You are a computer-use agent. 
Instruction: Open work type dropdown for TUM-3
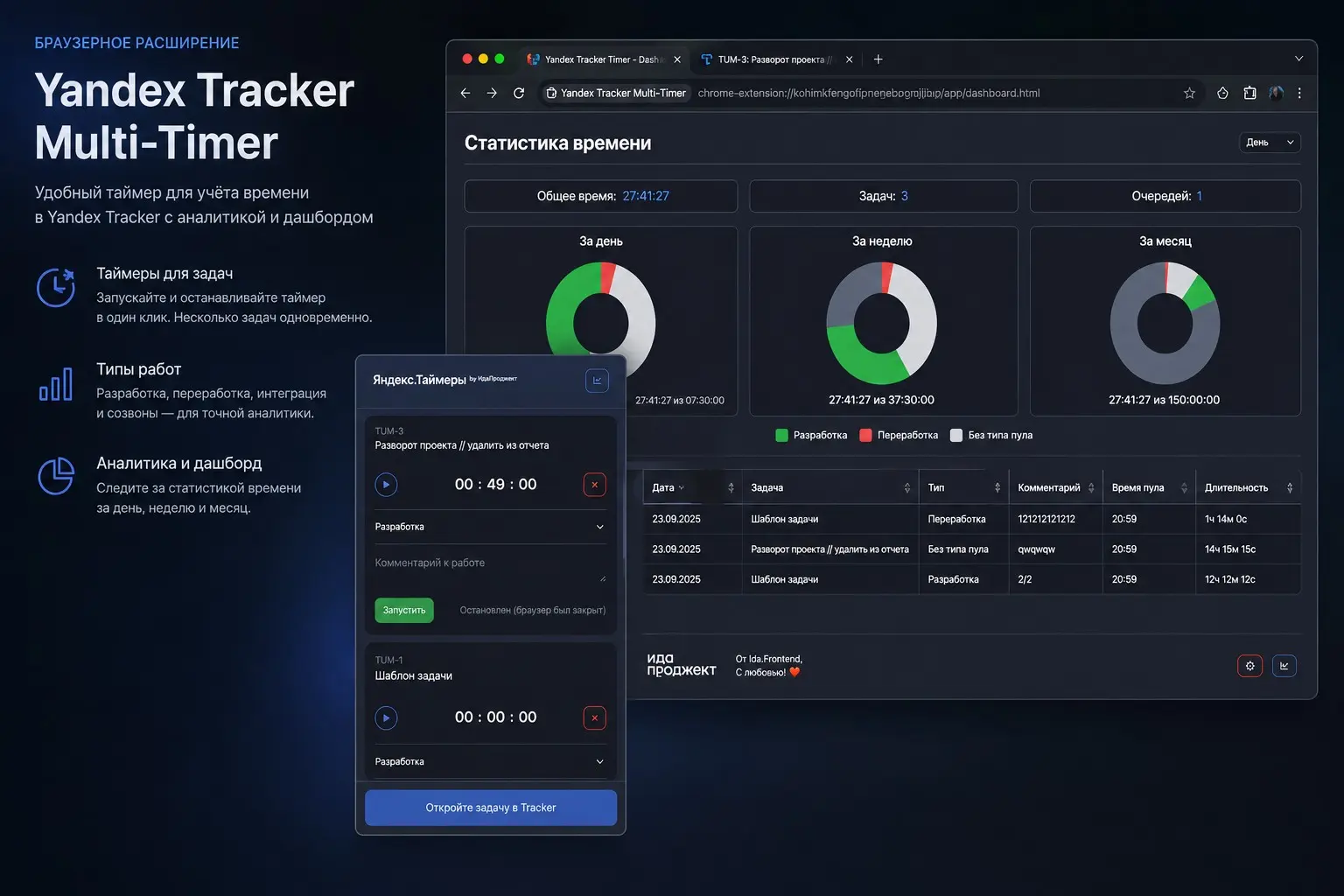click(490, 527)
